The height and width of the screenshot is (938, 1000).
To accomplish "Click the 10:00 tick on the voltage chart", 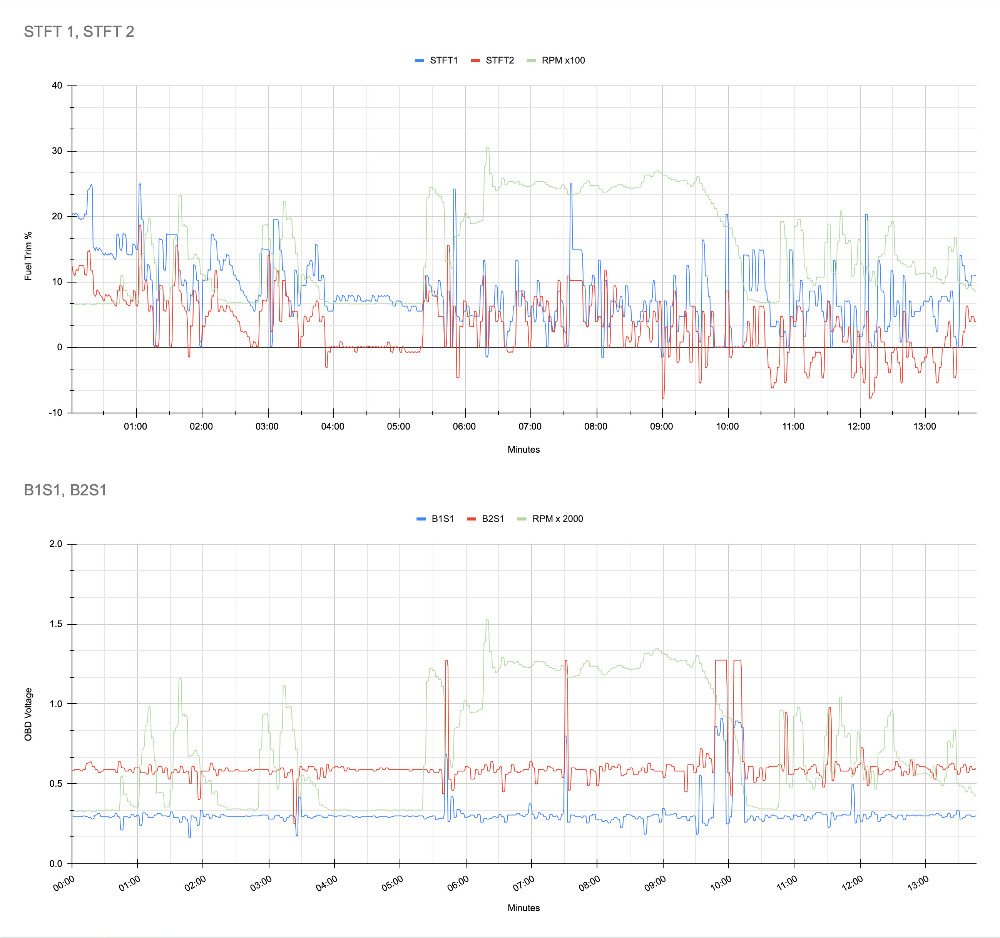I will click(x=721, y=884).
